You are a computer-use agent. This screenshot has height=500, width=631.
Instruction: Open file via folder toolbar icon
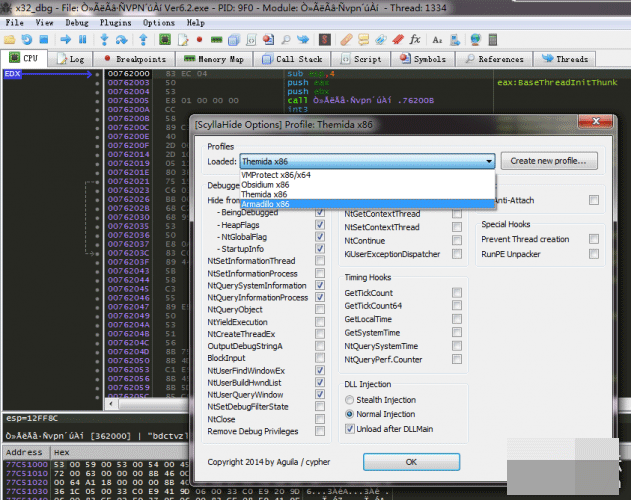(x=10, y=39)
